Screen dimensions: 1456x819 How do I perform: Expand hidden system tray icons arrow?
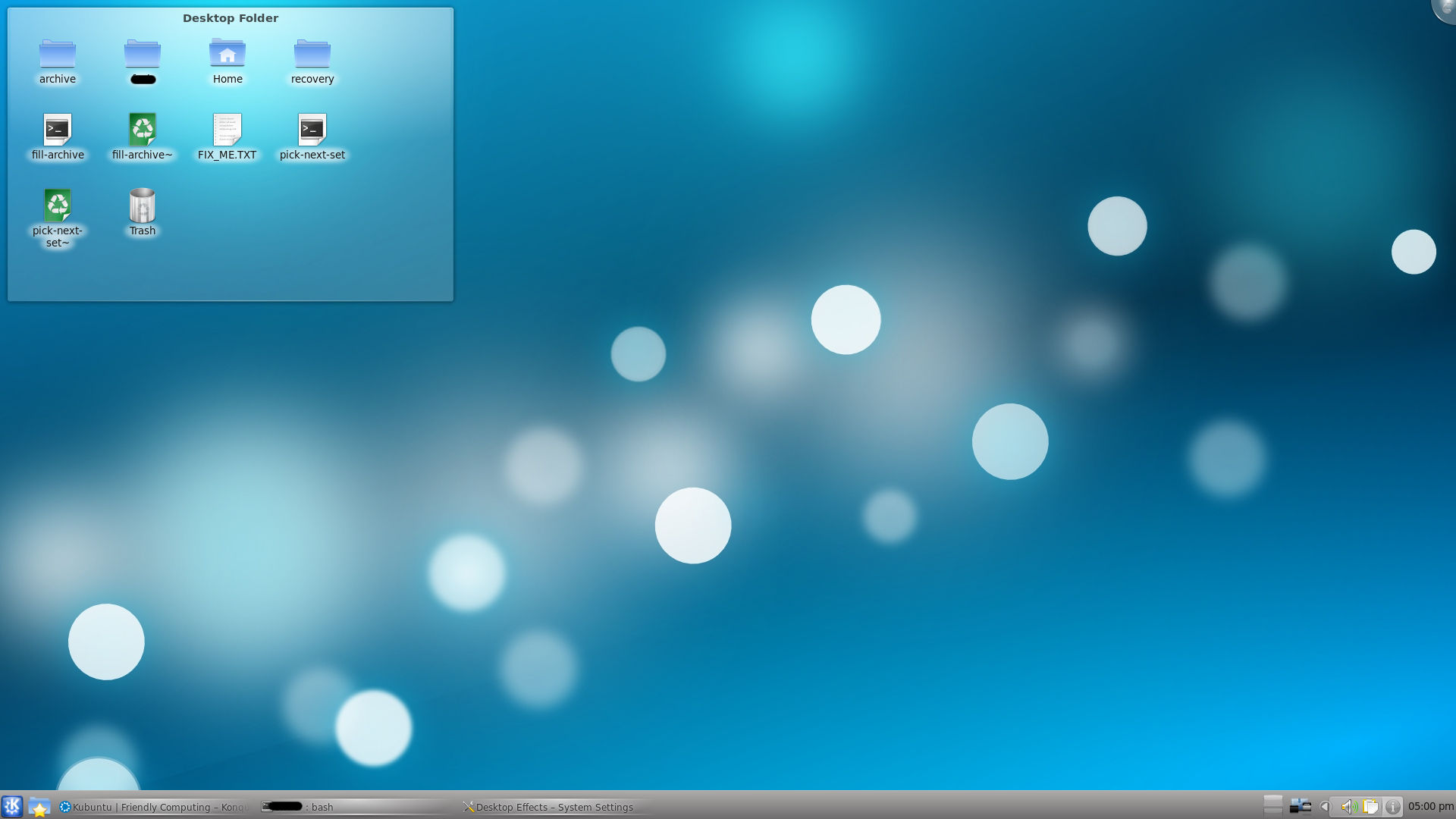pyautogui.click(x=1324, y=807)
